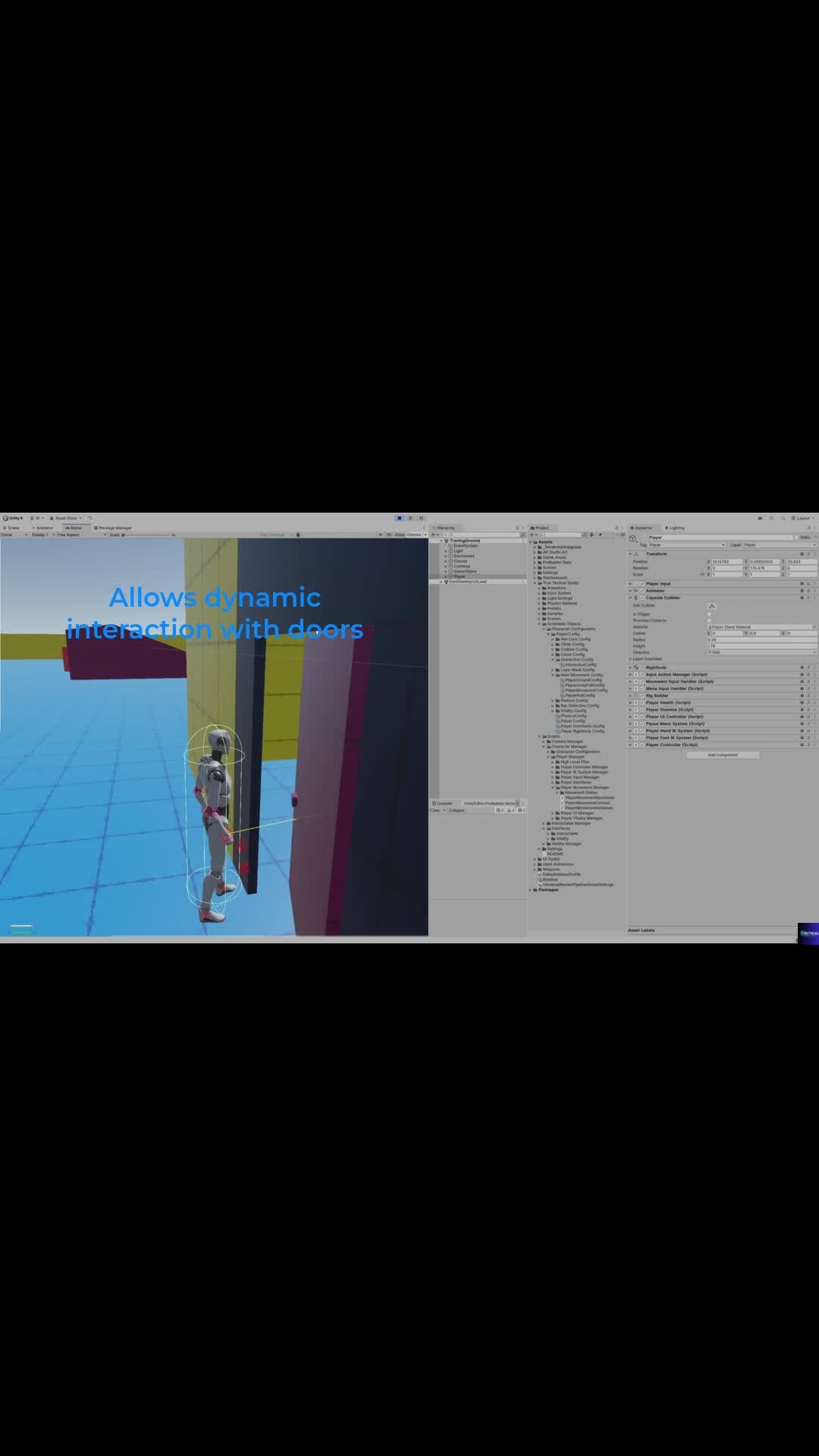
Task: Open the Transform component help icon
Action: click(802, 554)
